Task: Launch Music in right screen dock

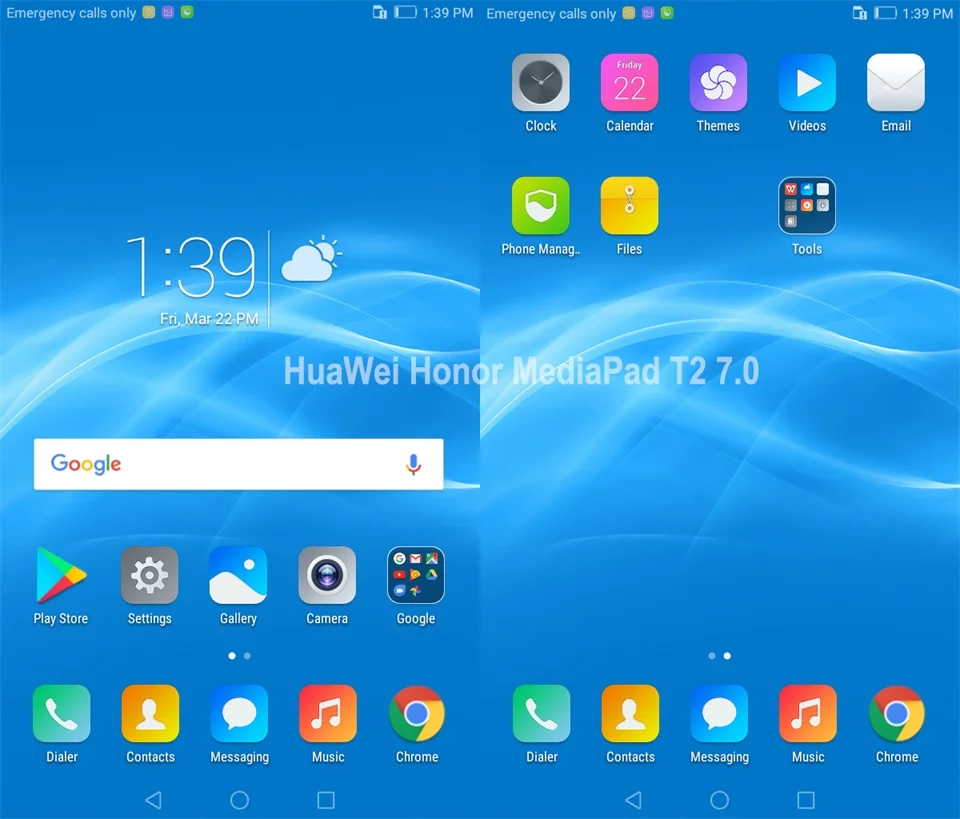Action: (808, 713)
